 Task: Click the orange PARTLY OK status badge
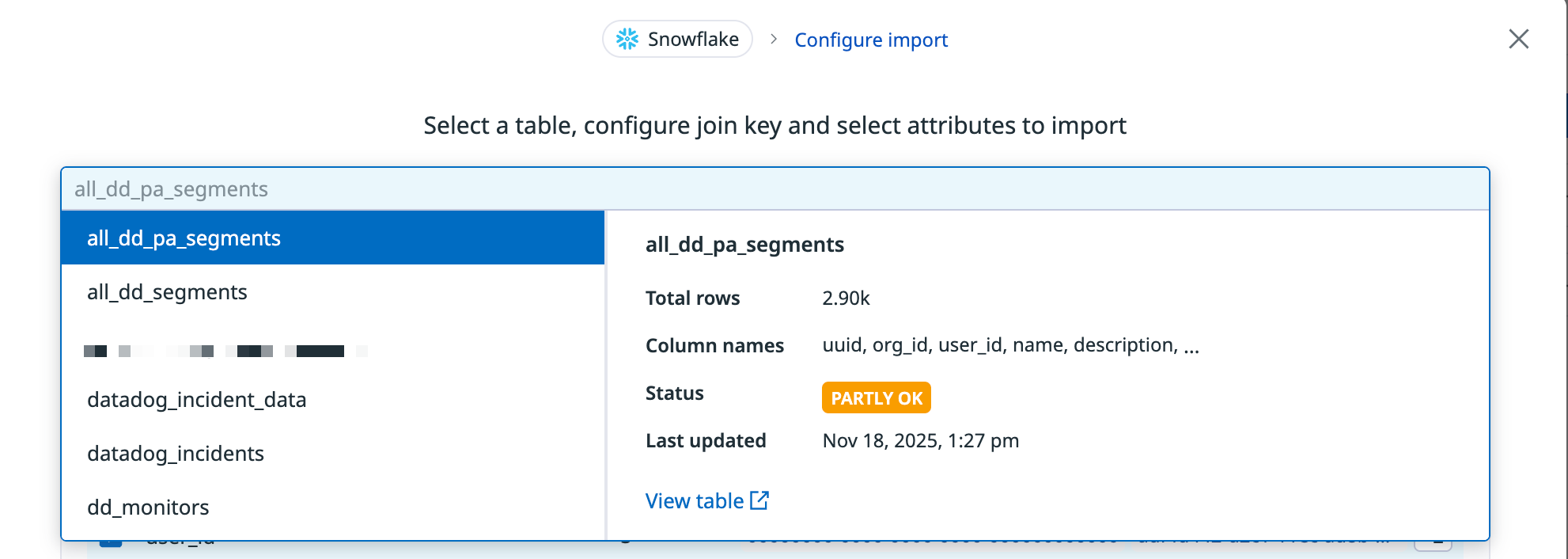876,397
